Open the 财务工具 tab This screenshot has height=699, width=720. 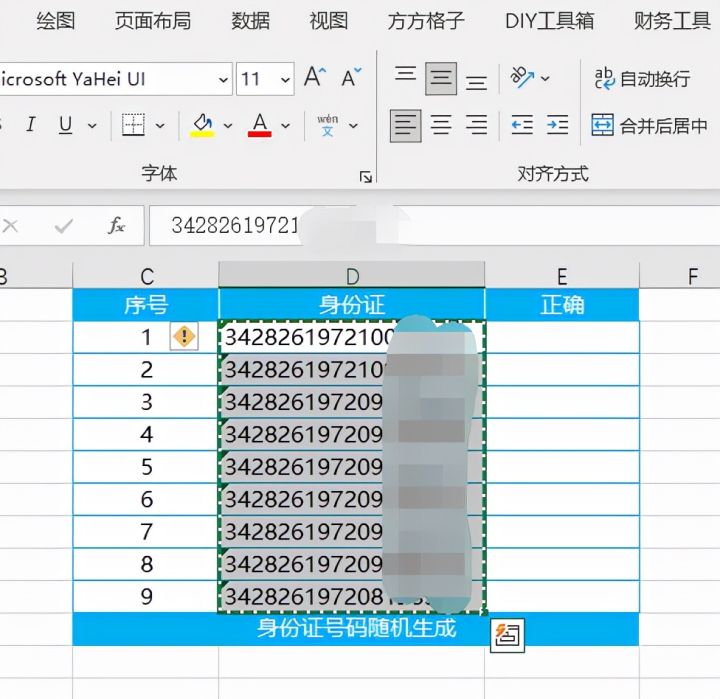[672, 21]
